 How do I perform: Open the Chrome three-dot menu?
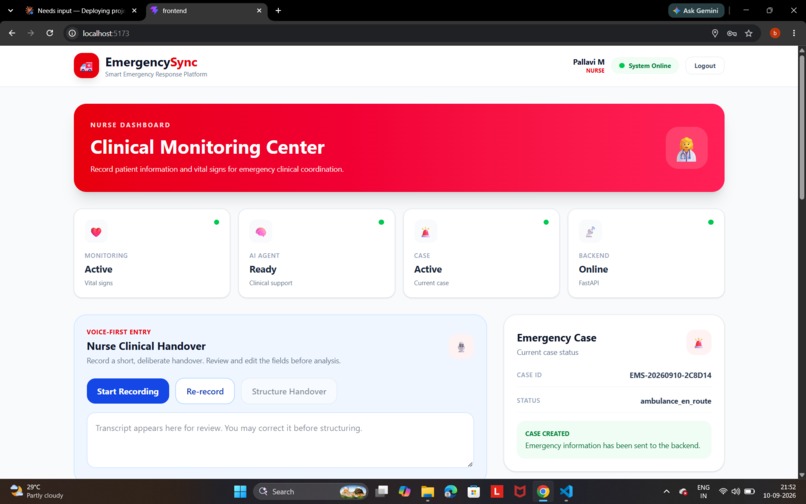point(794,33)
